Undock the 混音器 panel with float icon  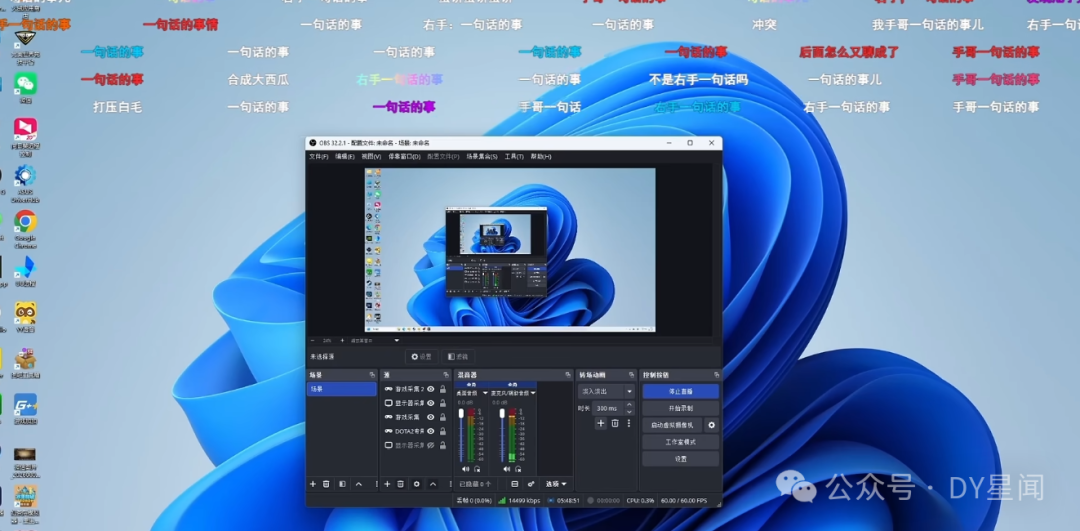[568, 375]
